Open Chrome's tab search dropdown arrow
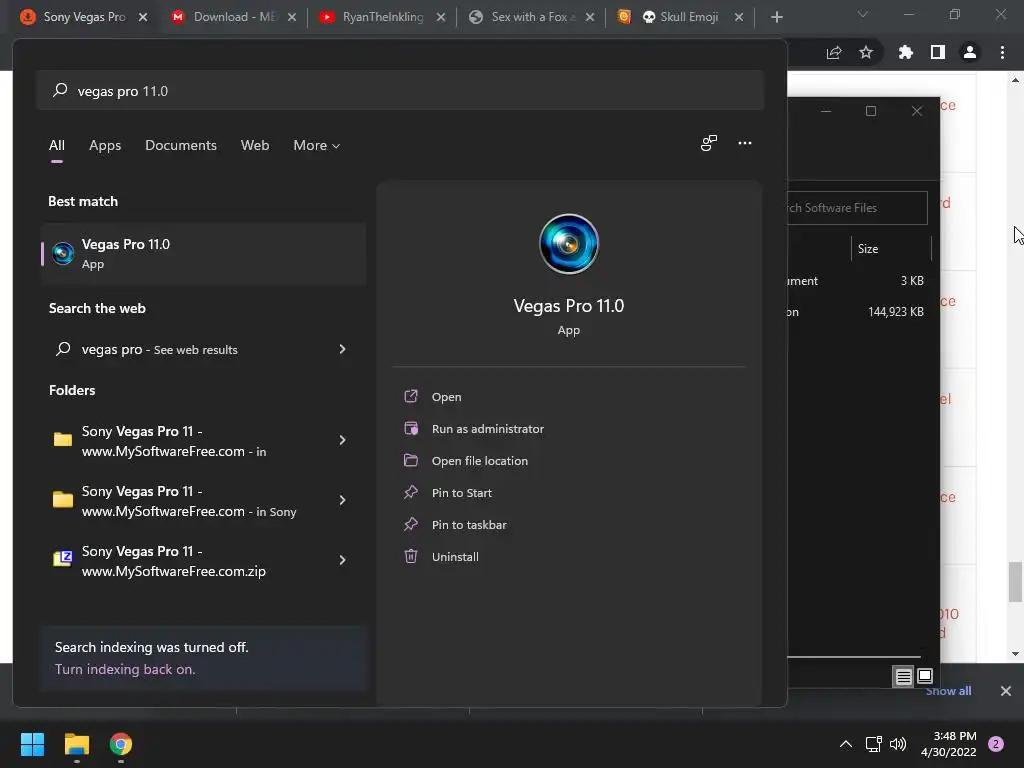 coord(863,14)
